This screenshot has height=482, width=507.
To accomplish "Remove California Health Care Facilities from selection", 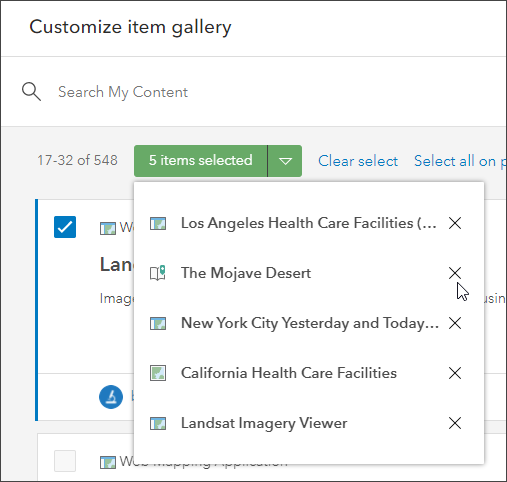I will point(455,373).
